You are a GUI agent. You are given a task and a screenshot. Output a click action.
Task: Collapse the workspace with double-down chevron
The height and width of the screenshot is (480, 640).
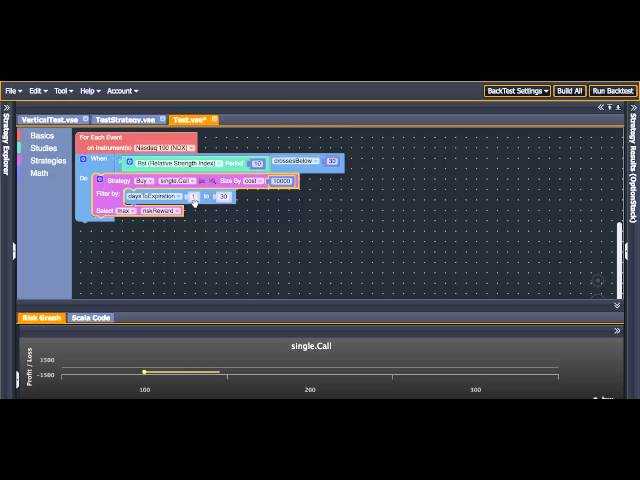click(x=617, y=306)
